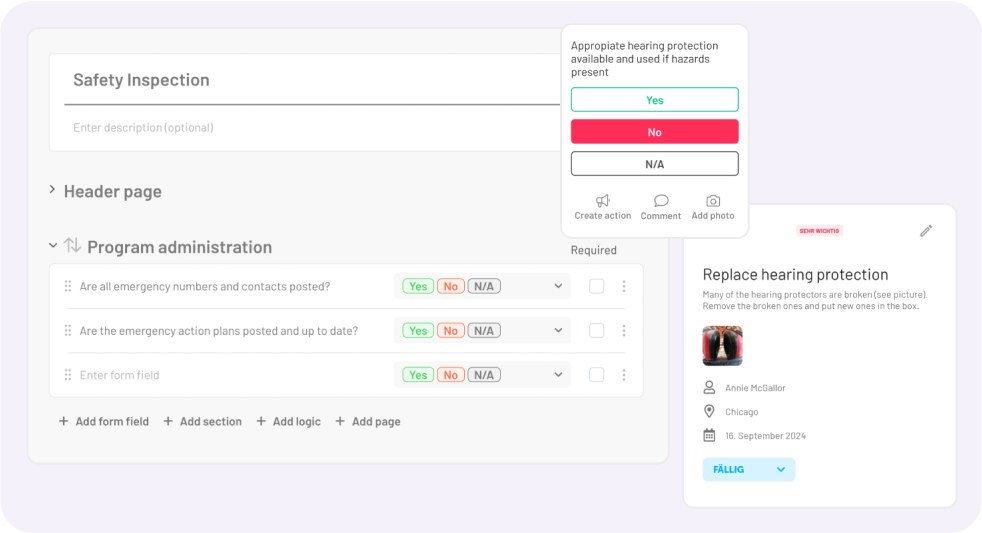Tick Required checkbox for emergency numbers question
This screenshot has width=982, height=533.
click(x=596, y=286)
